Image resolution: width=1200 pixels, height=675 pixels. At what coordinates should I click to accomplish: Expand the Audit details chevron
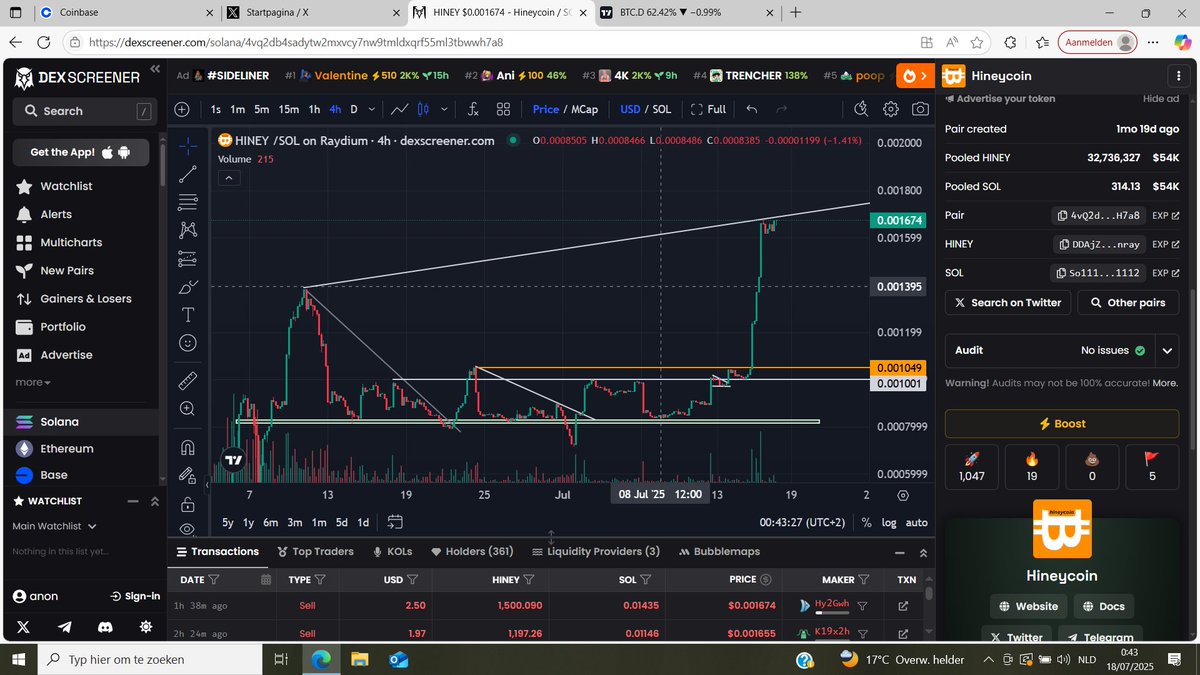[x=1166, y=351]
